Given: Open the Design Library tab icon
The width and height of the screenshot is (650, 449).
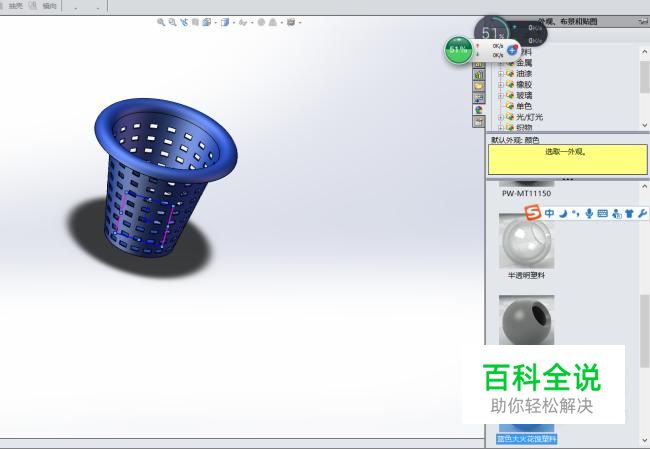Looking at the screenshot, I should tap(479, 75).
